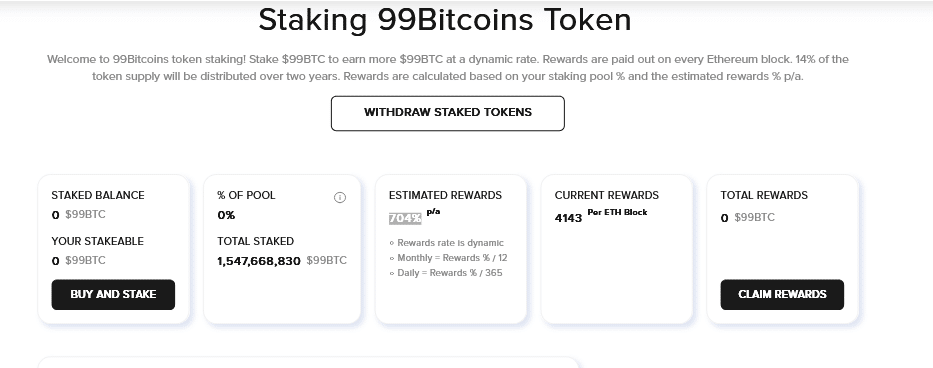Click the Per ETH Block label

[x=617, y=212]
